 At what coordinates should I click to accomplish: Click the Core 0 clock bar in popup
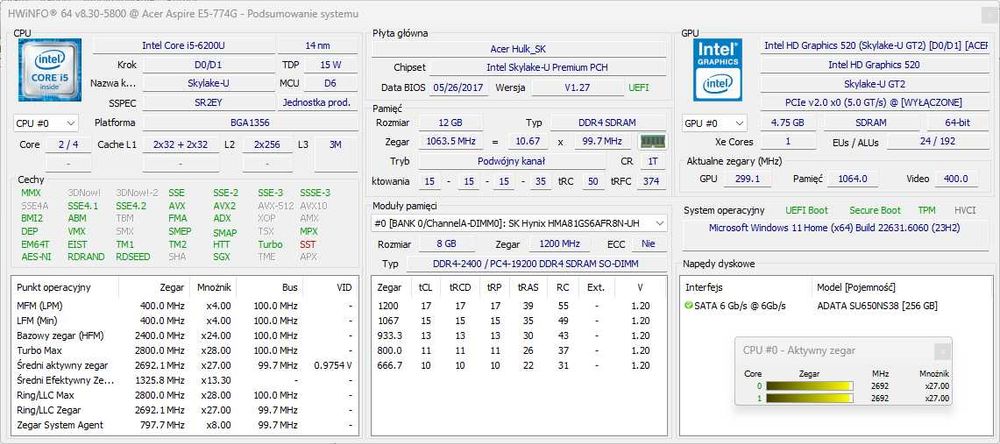[809, 386]
